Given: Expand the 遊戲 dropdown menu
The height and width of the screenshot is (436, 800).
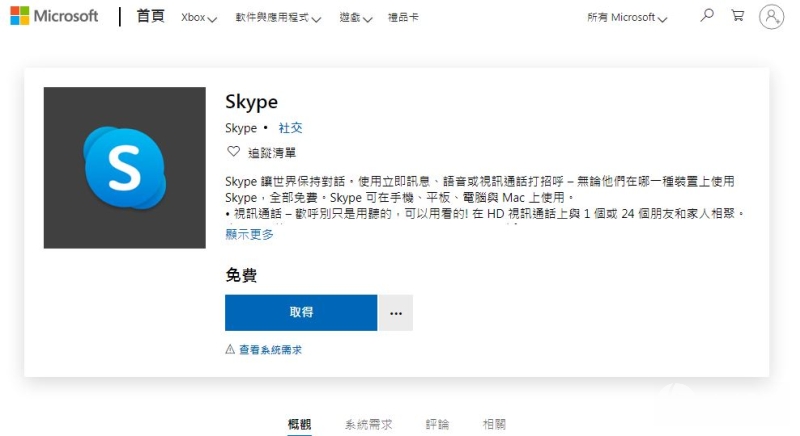Looking at the screenshot, I should coord(356,18).
